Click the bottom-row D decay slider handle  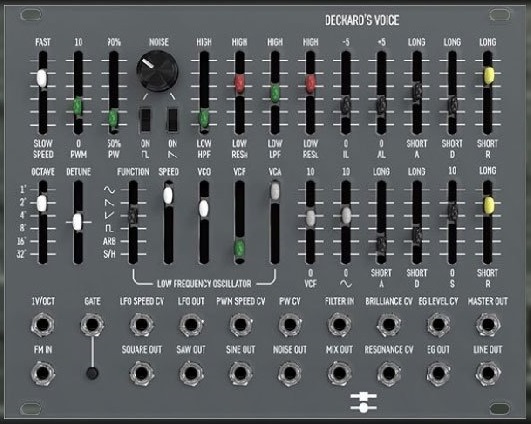pyautogui.click(x=417, y=235)
